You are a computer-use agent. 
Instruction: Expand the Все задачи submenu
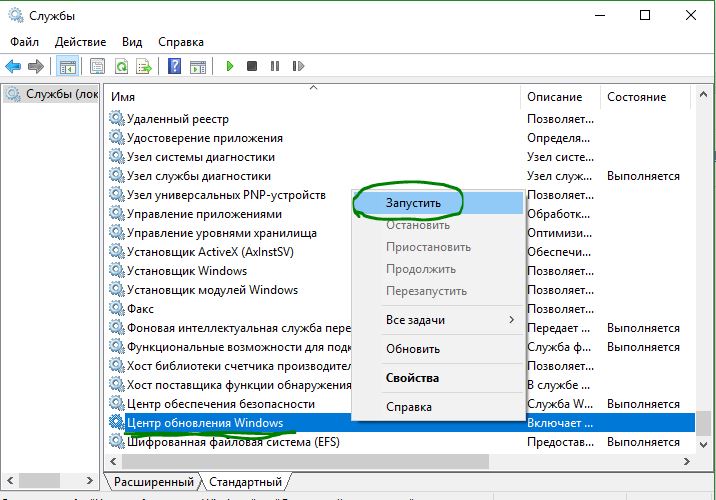coord(438,320)
